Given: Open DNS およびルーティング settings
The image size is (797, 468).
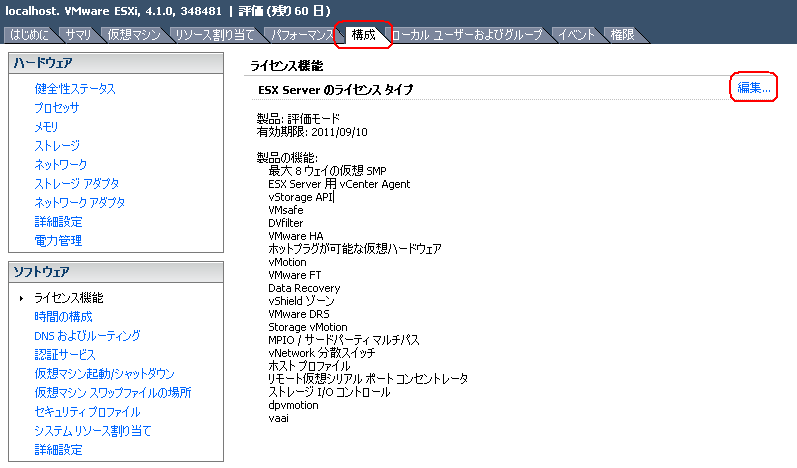Looking at the screenshot, I should pos(87,336).
